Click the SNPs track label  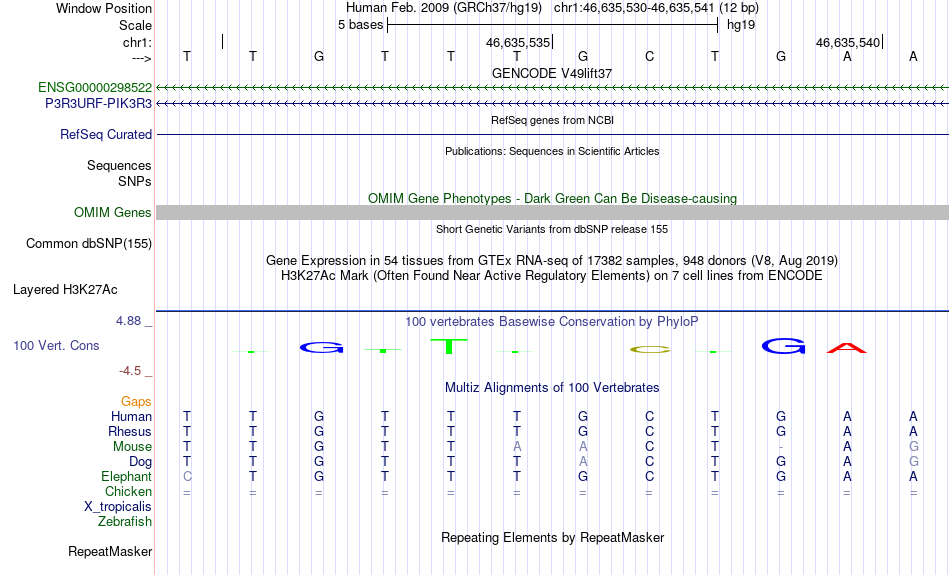[x=135, y=181]
